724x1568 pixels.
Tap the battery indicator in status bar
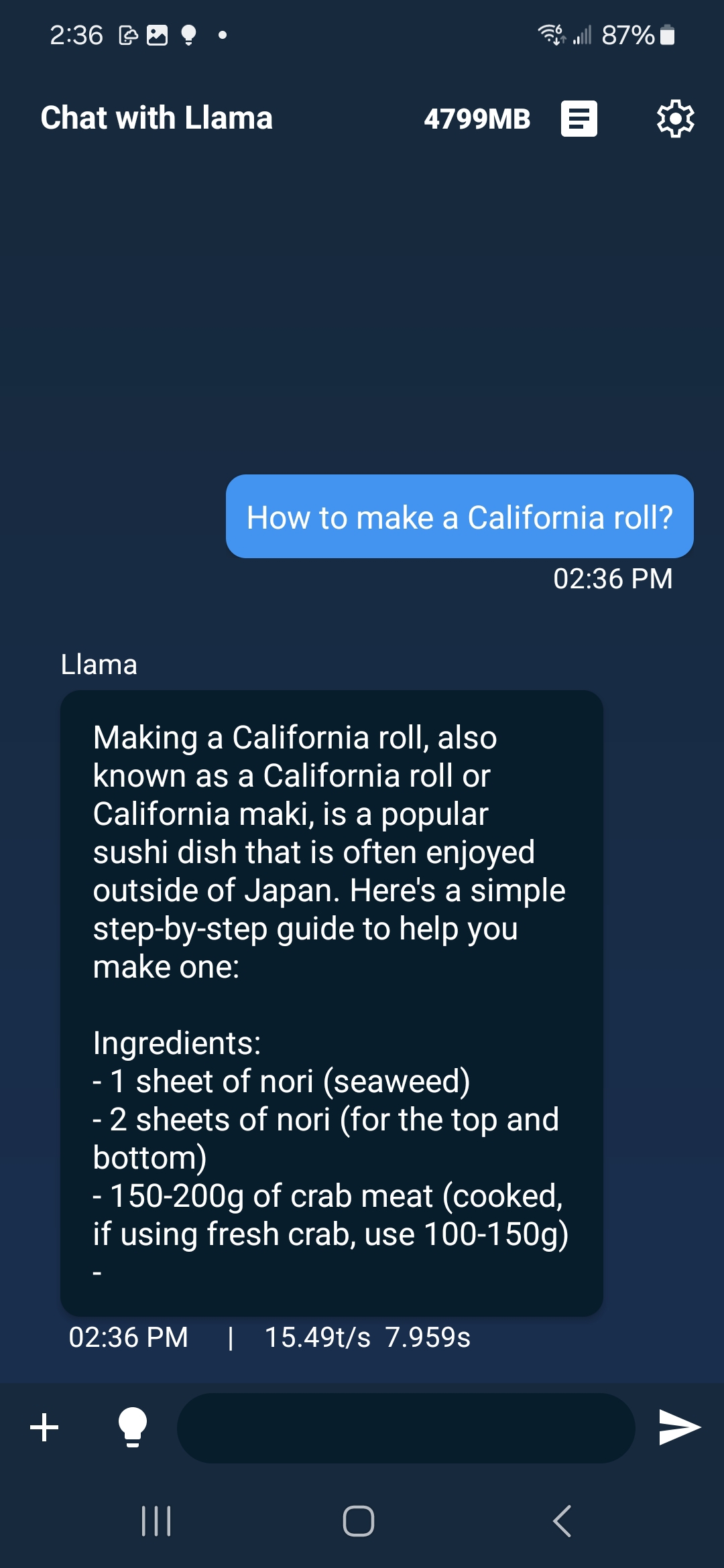tap(667, 35)
